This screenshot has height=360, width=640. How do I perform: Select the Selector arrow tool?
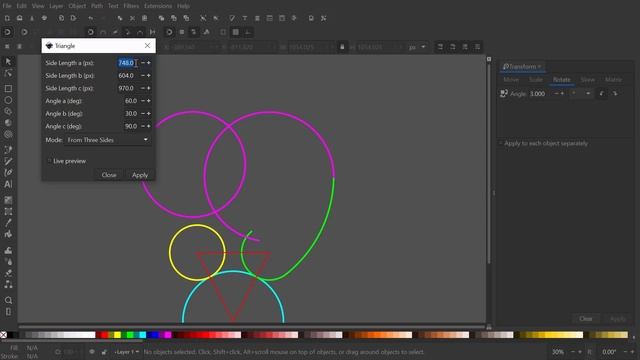tap(8, 62)
